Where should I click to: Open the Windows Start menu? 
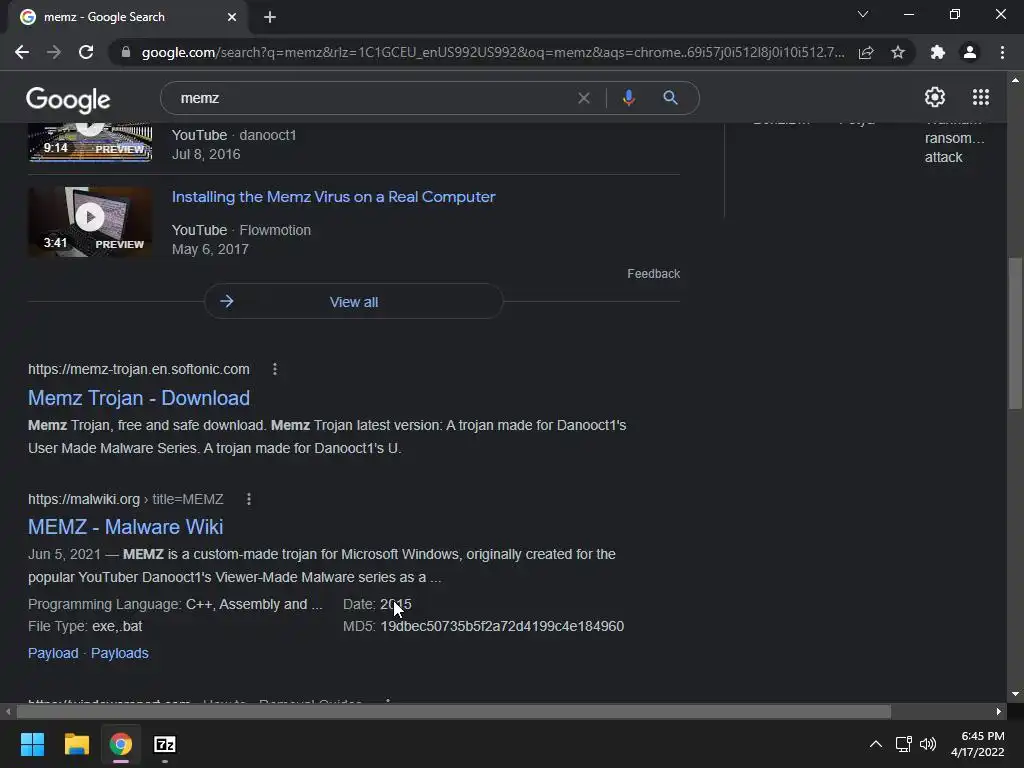point(32,744)
